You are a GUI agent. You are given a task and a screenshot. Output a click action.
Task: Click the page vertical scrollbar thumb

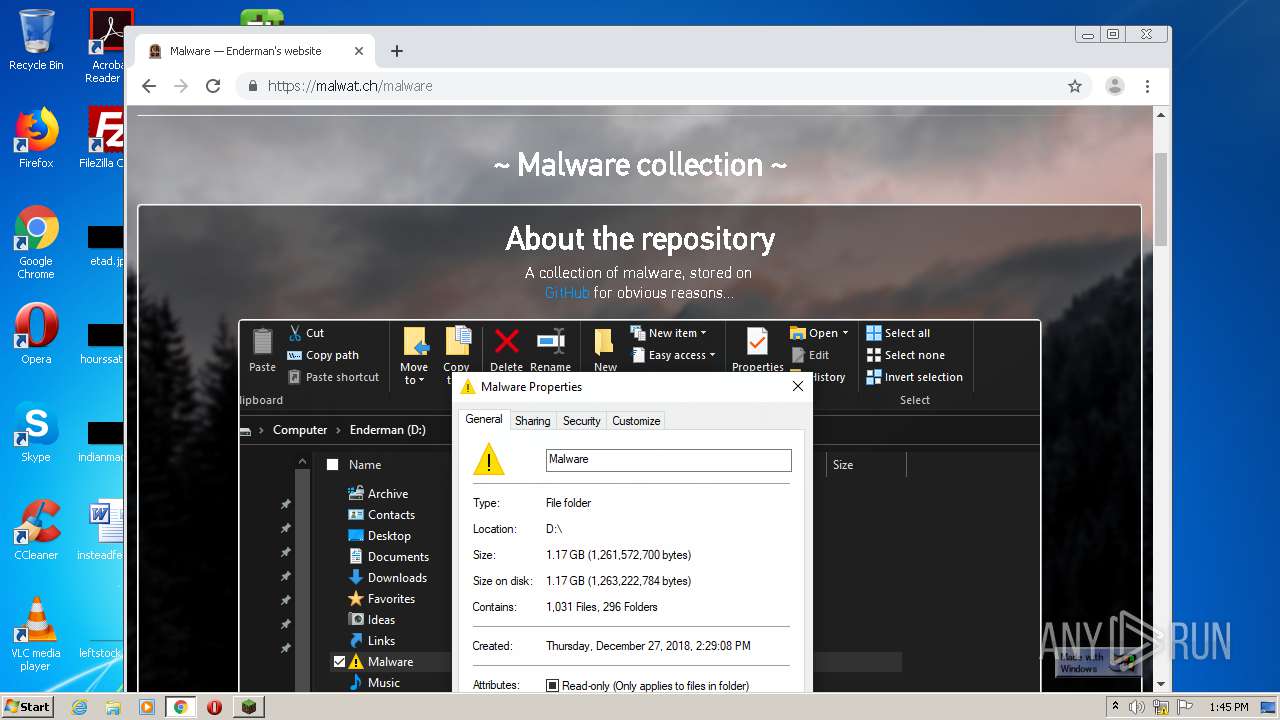(x=1160, y=198)
